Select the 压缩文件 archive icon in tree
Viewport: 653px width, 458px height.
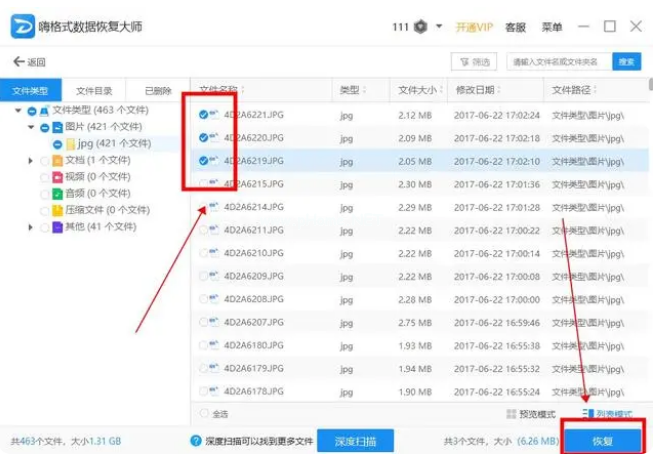click(57, 210)
